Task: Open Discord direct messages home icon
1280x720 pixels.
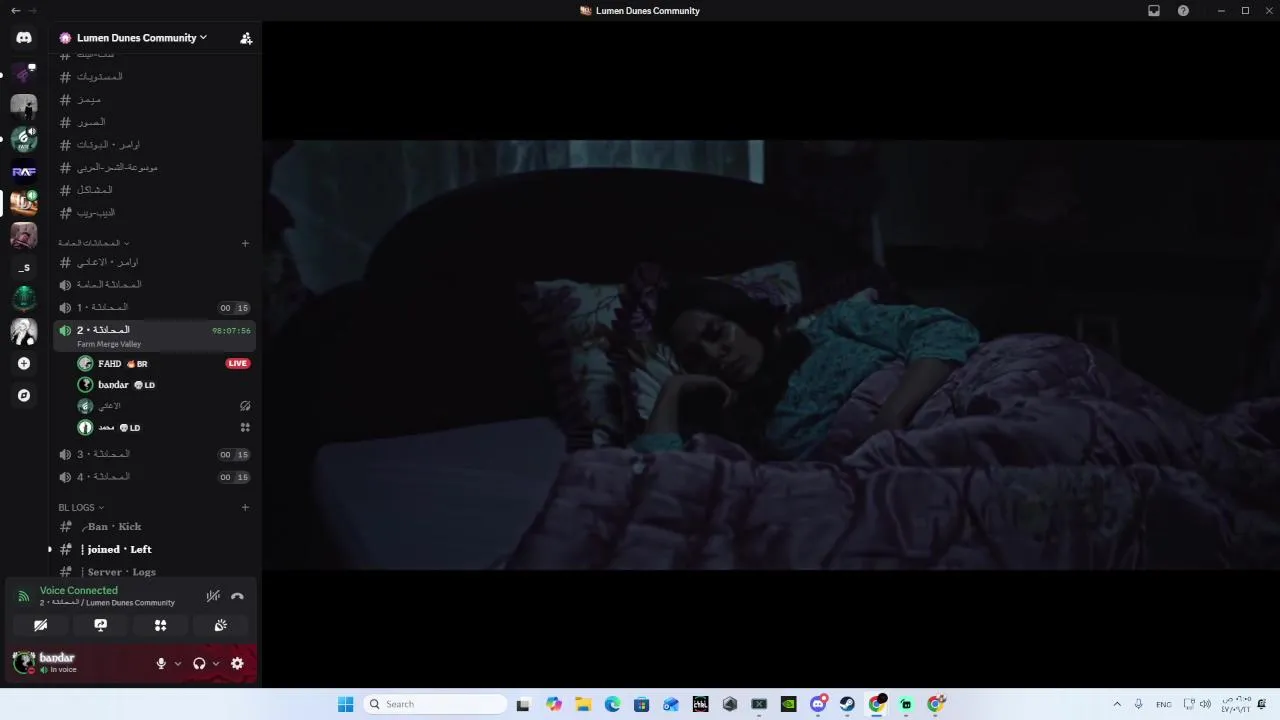Action: (24, 38)
